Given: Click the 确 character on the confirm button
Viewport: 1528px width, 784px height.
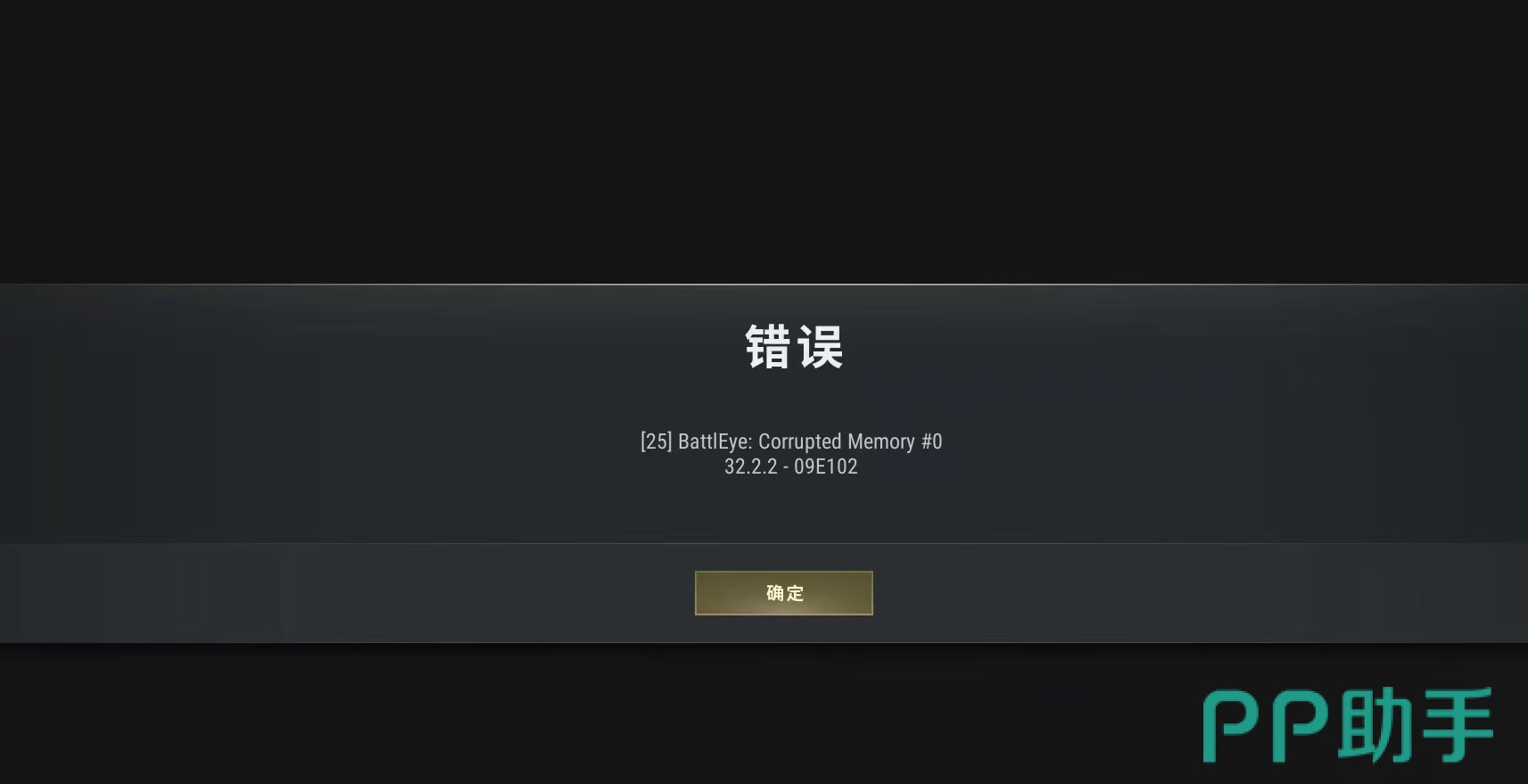Looking at the screenshot, I should tap(774, 593).
